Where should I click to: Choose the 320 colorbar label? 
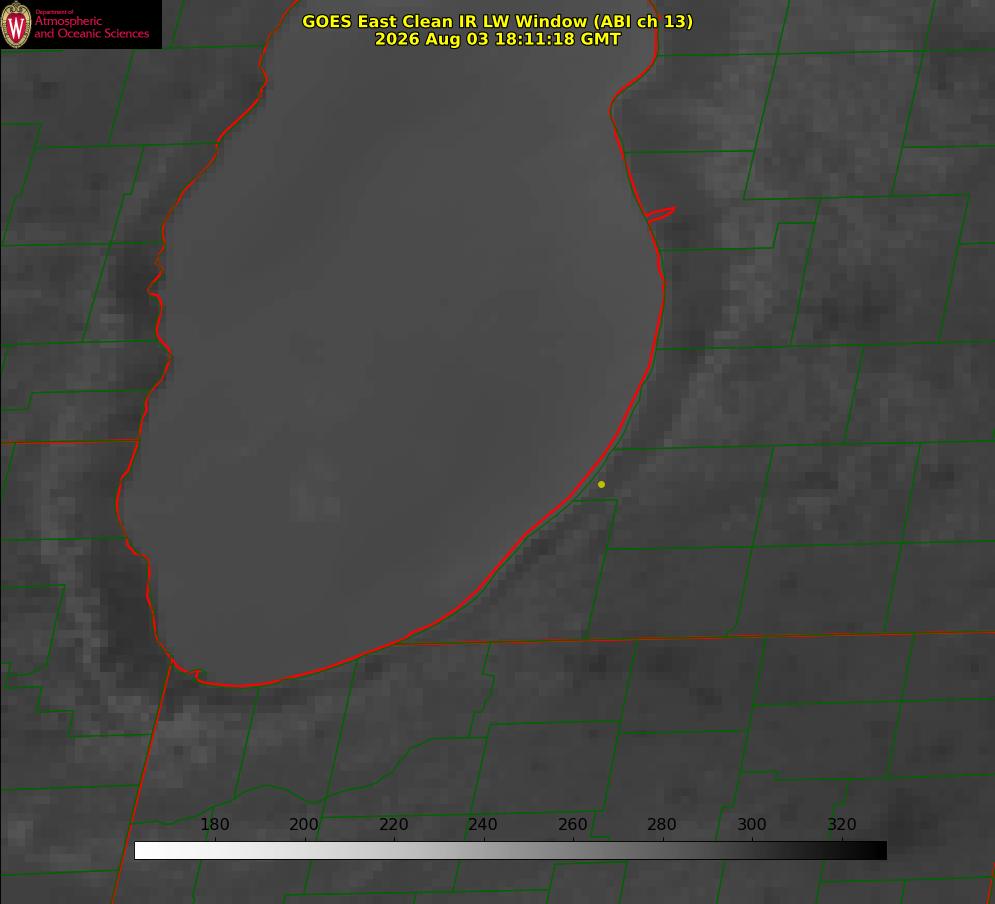pyautogui.click(x=842, y=824)
